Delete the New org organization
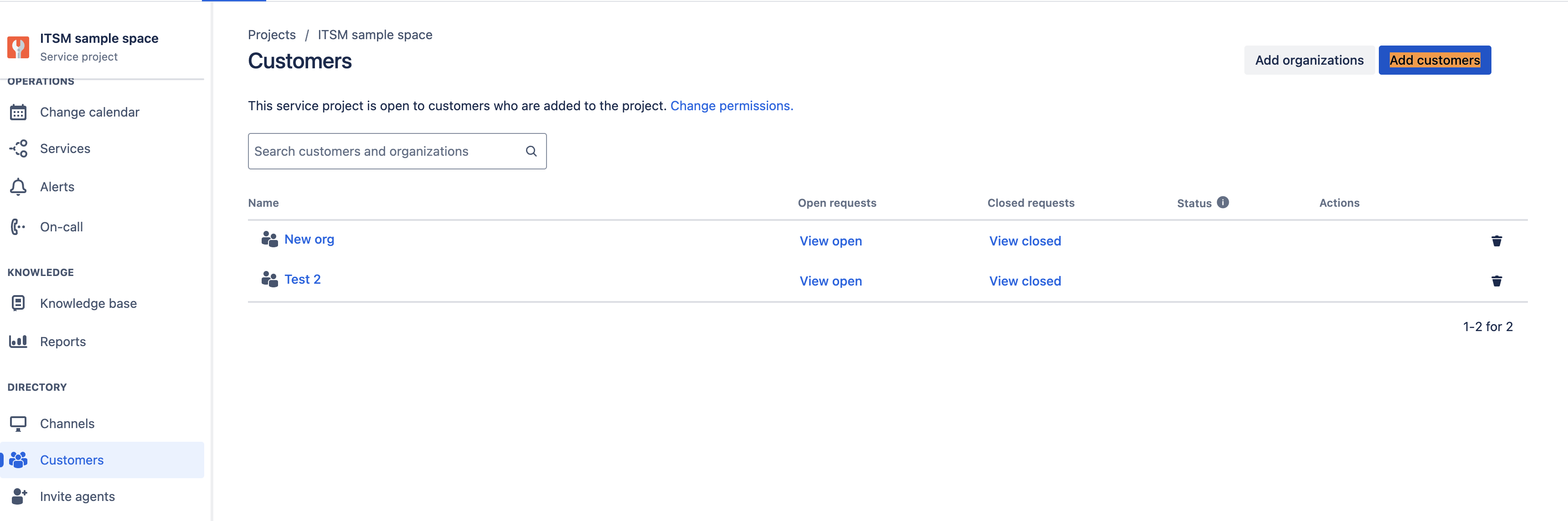Screen dimensions: 1568x521 (1496, 241)
